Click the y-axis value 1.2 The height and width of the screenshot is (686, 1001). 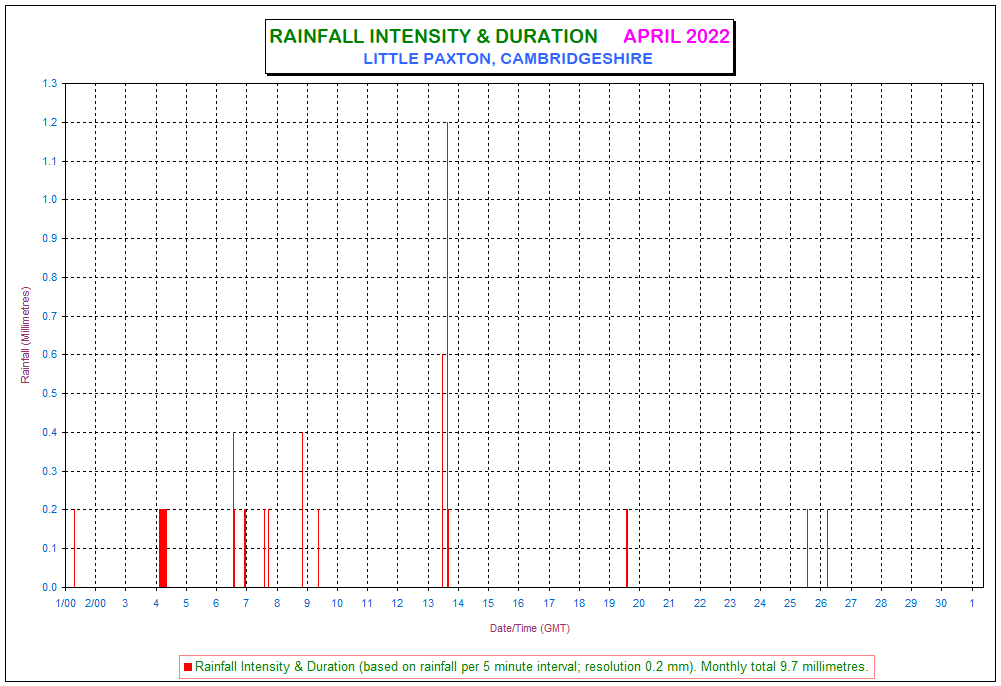(49, 123)
